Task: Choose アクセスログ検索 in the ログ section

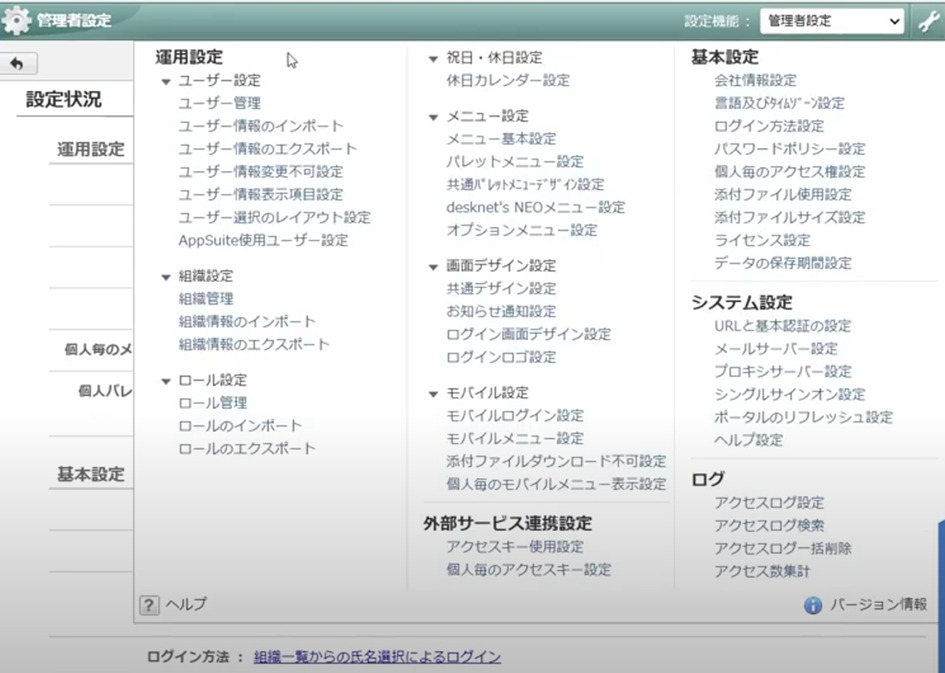Action: pos(769,525)
